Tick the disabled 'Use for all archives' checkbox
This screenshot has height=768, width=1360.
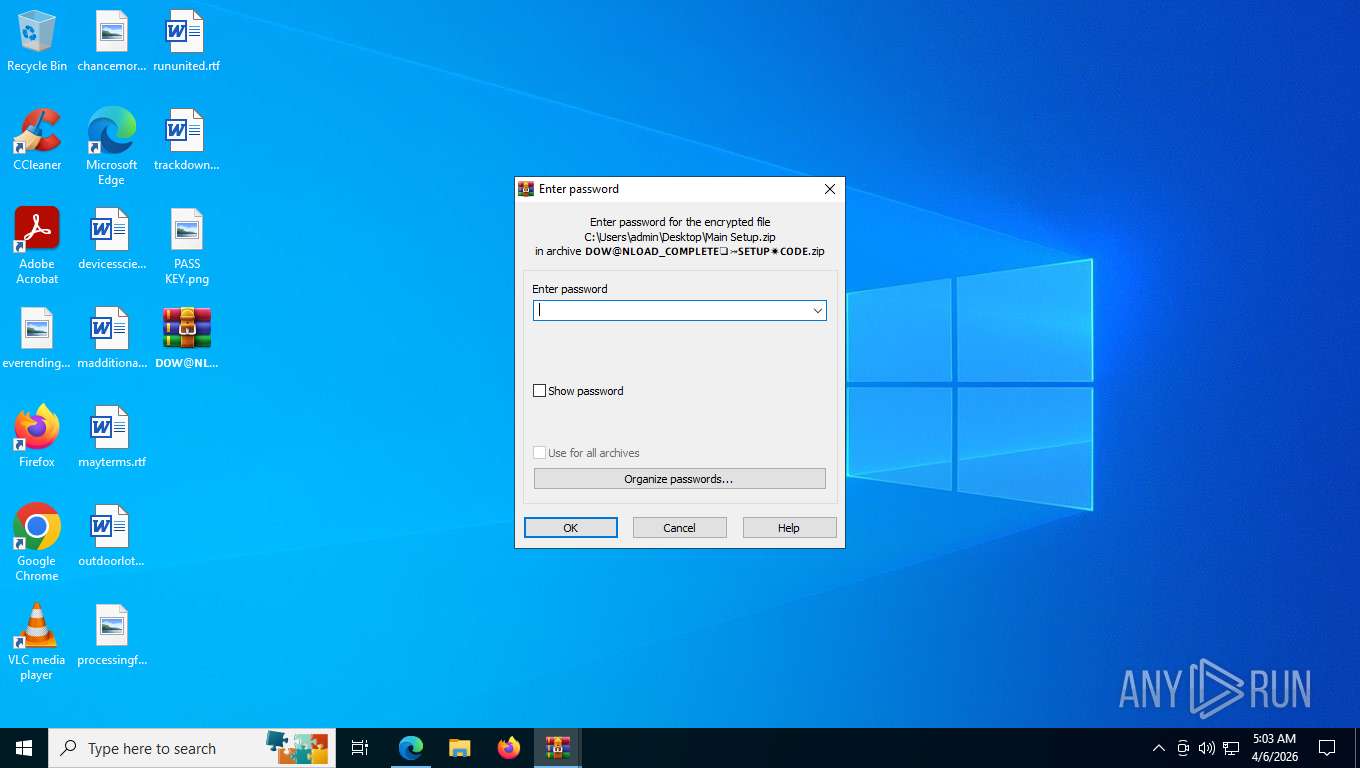(x=540, y=453)
